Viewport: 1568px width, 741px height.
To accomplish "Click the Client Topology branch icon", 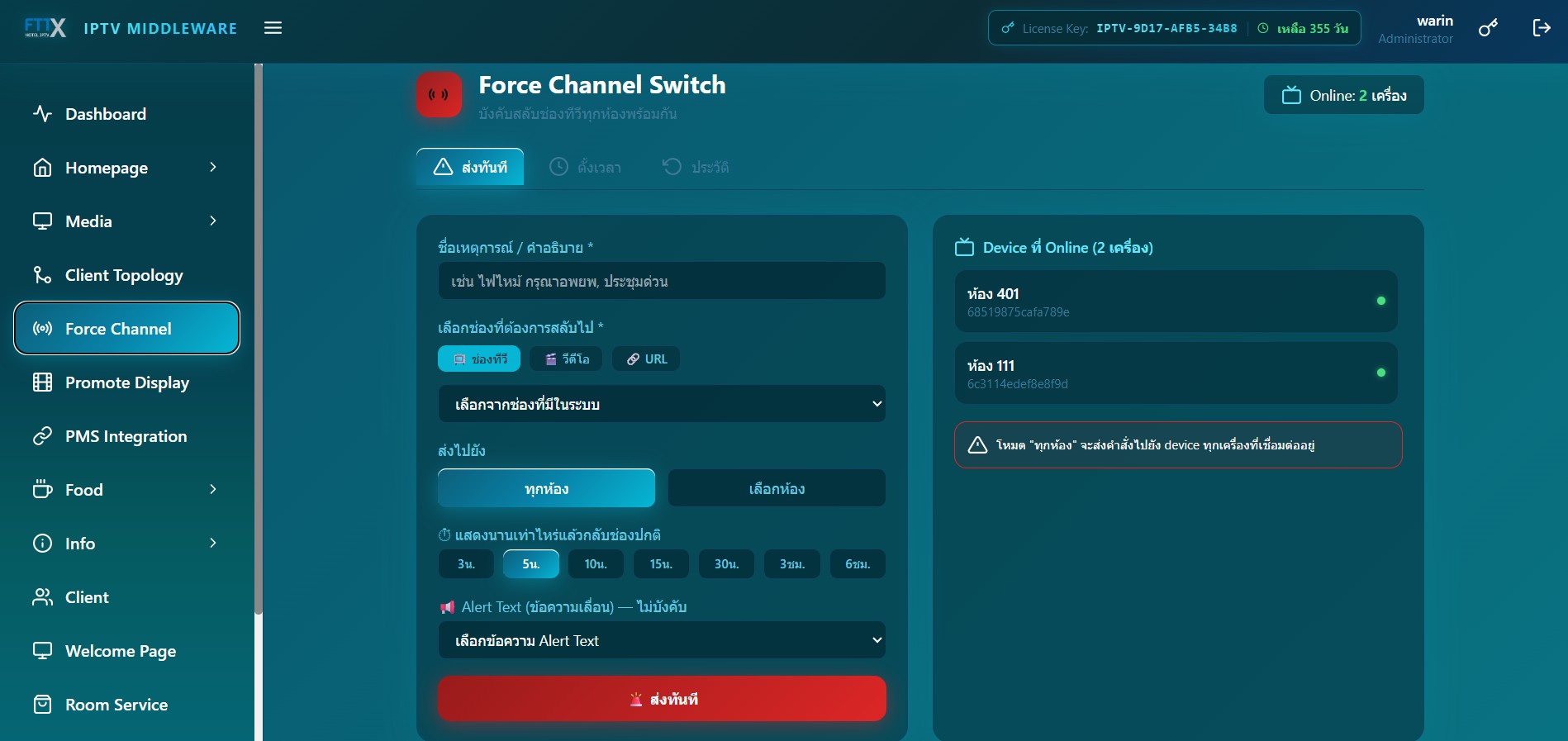I will click(x=42, y=275).
